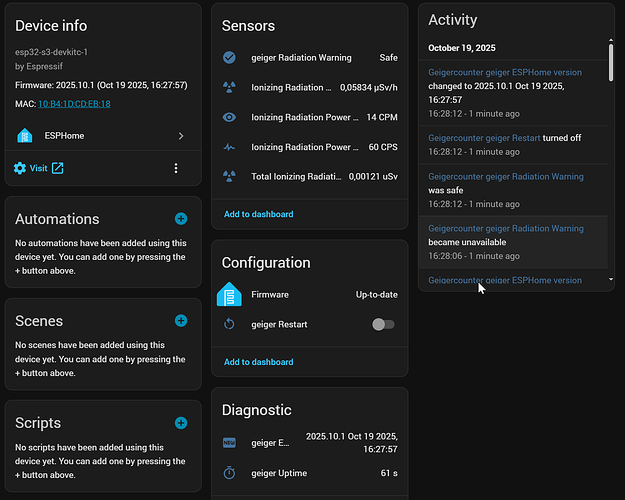Click the Visit link text
Image resolution: width=625 pixels, height=500 pixels.
coord(38,168)
